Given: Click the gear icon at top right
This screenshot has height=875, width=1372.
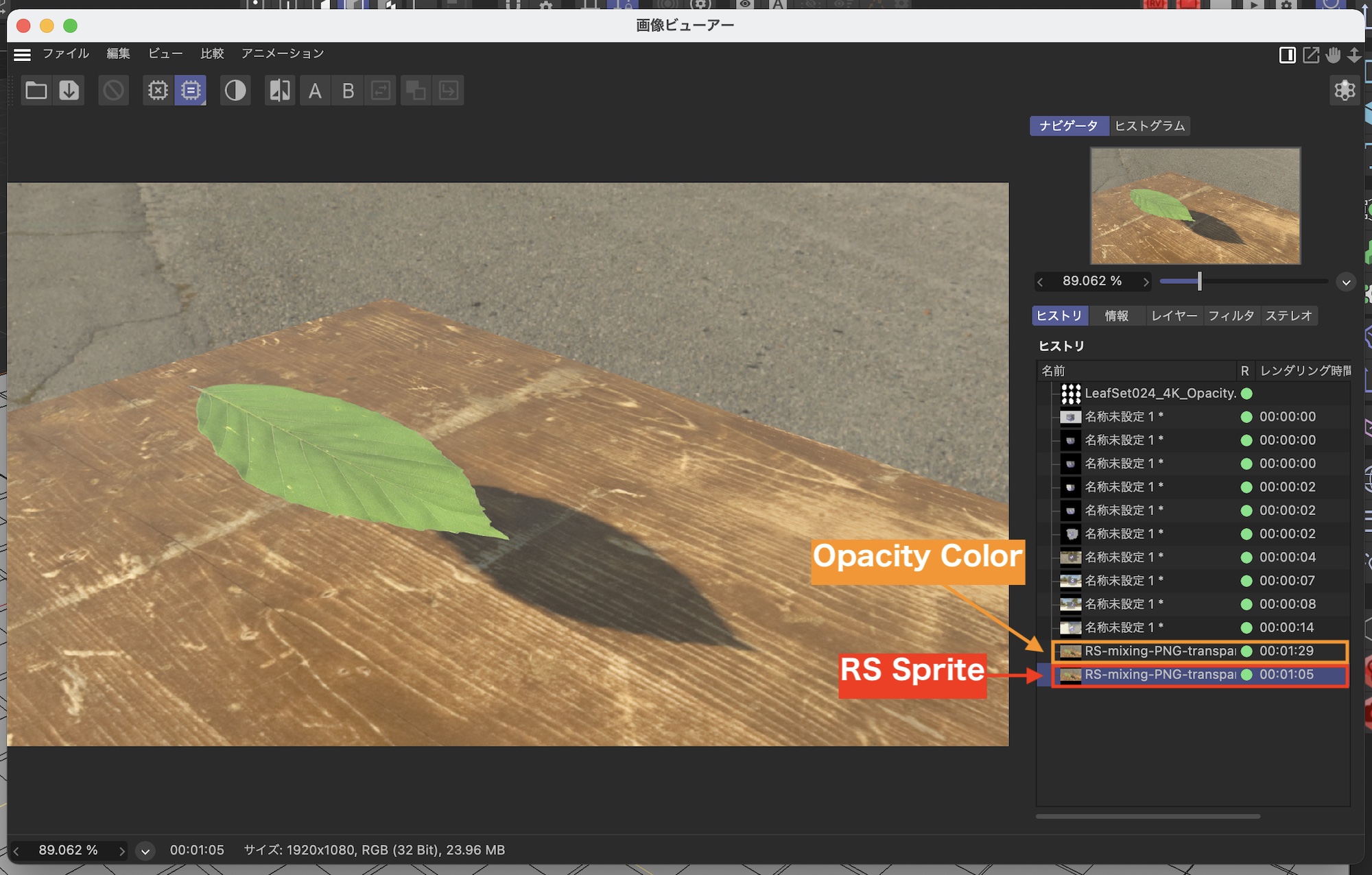Looking at the screenshot, I should click(1344, 90).
